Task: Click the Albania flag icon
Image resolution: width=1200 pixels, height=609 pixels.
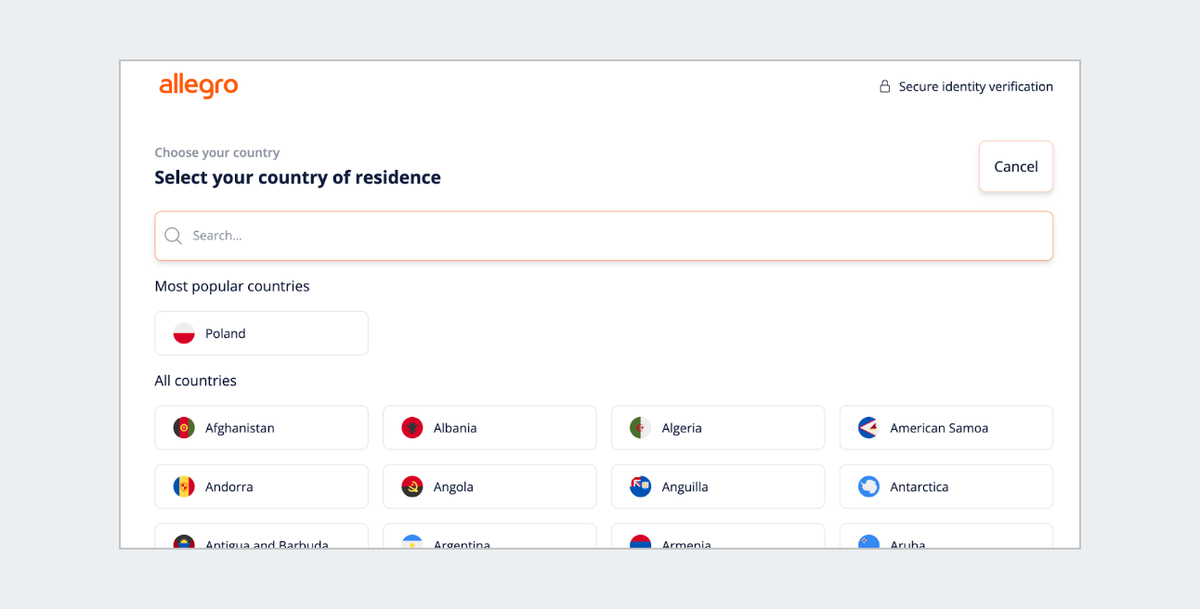Action: [412, 428]
